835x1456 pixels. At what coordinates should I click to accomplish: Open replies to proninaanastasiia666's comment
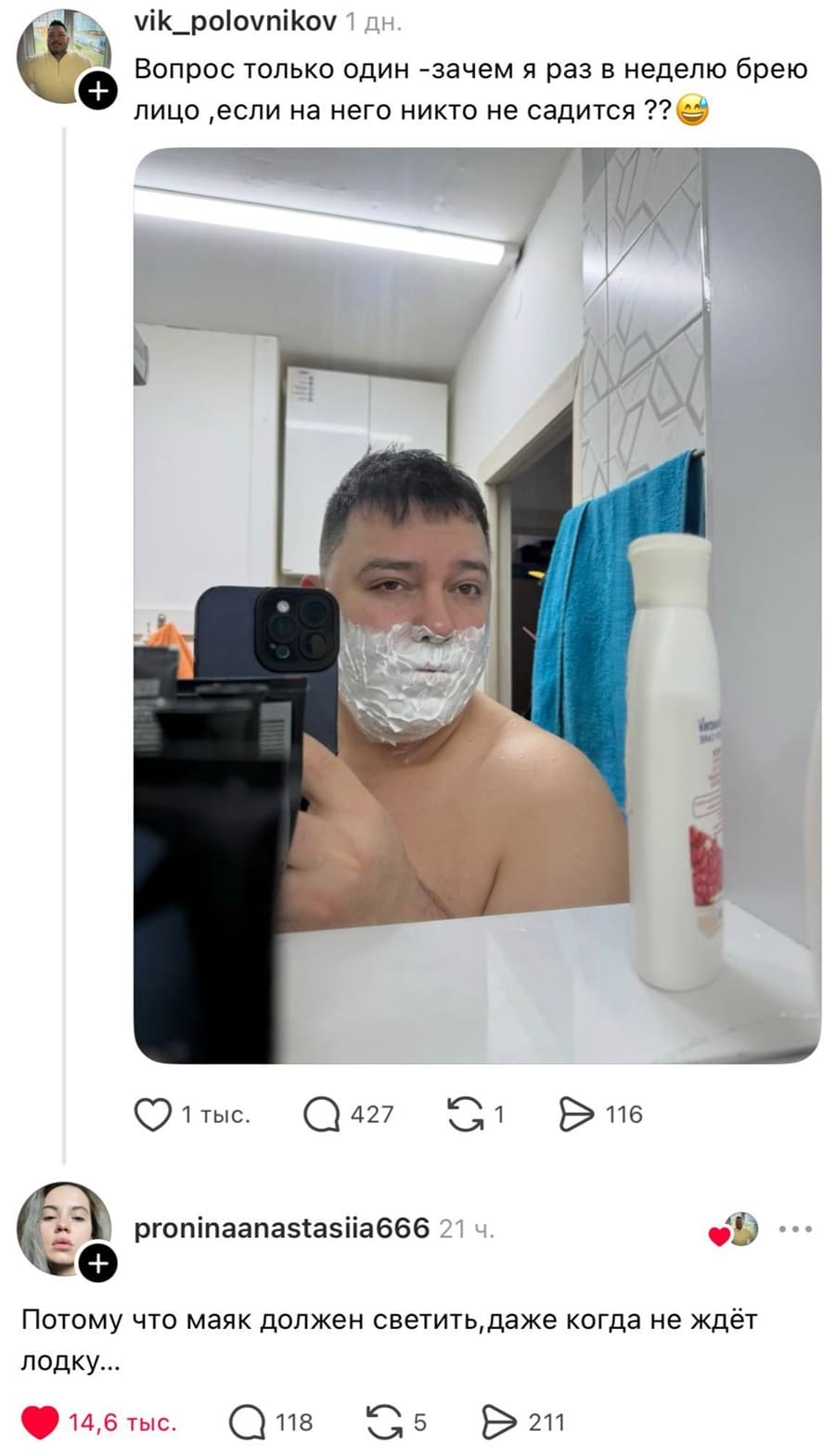pyautogui.click(x=248, y=1422)
